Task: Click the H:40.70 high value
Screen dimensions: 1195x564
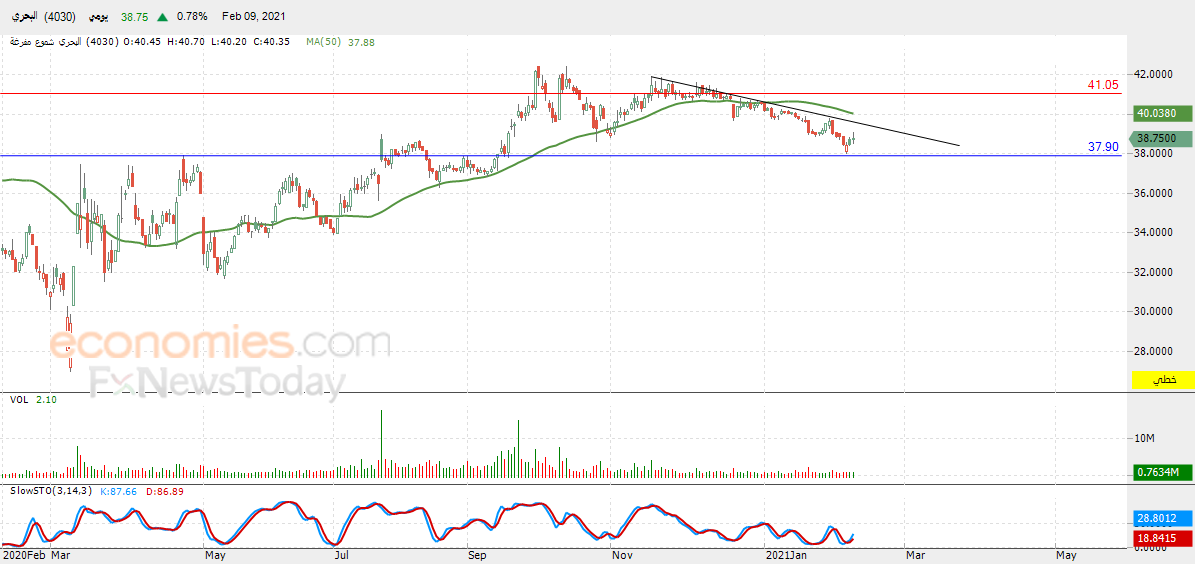Action: (185, 42)
